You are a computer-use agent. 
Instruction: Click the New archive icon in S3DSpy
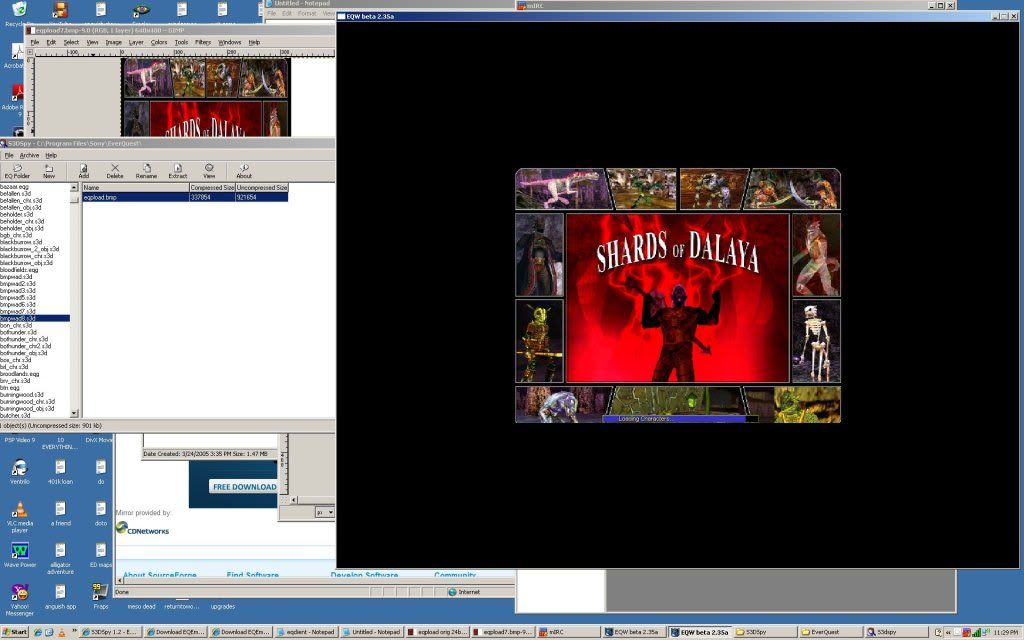click(x=49, y=171)
